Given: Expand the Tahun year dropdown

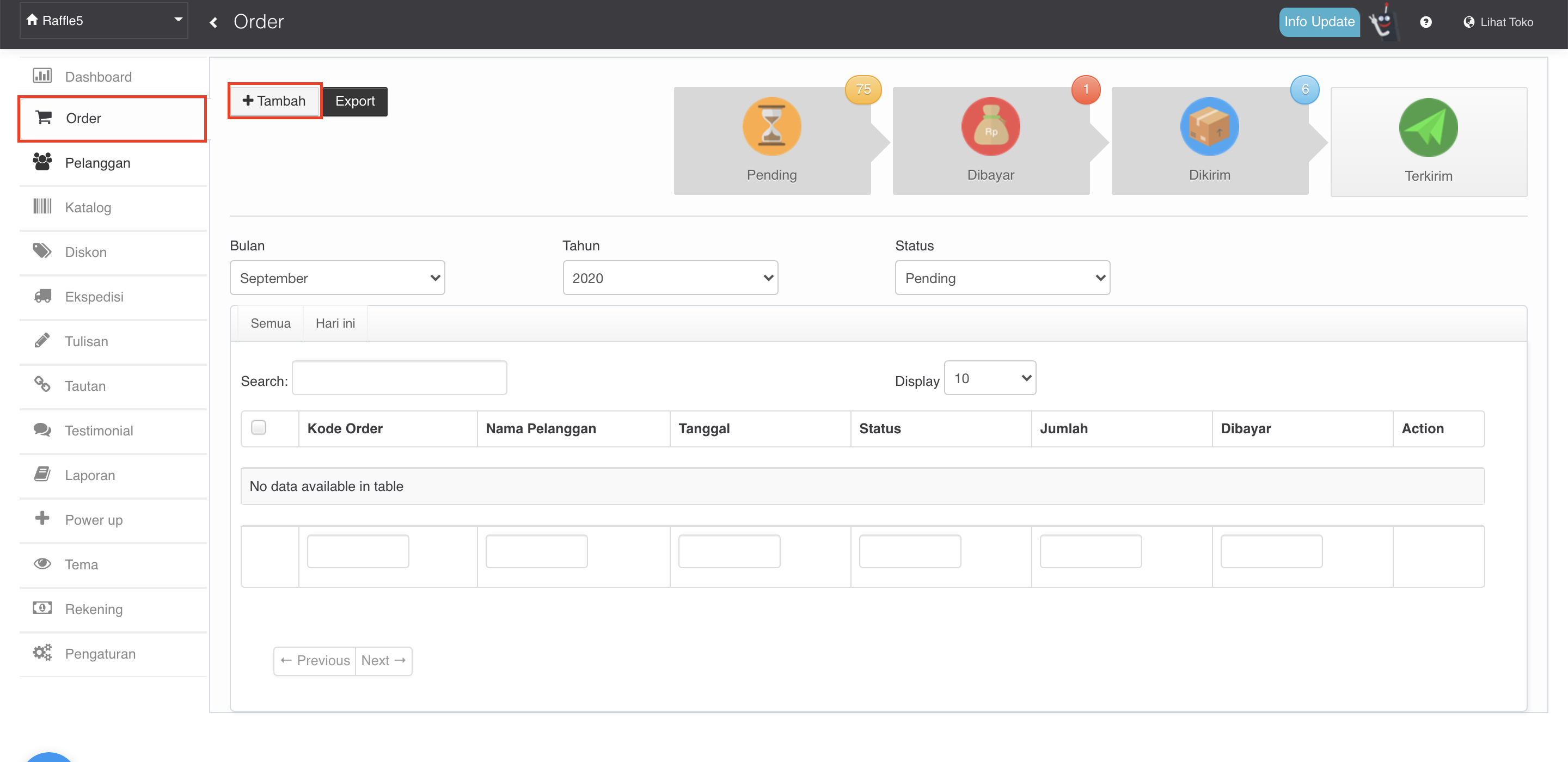Looking at the screenshot, I should (670, 278).
